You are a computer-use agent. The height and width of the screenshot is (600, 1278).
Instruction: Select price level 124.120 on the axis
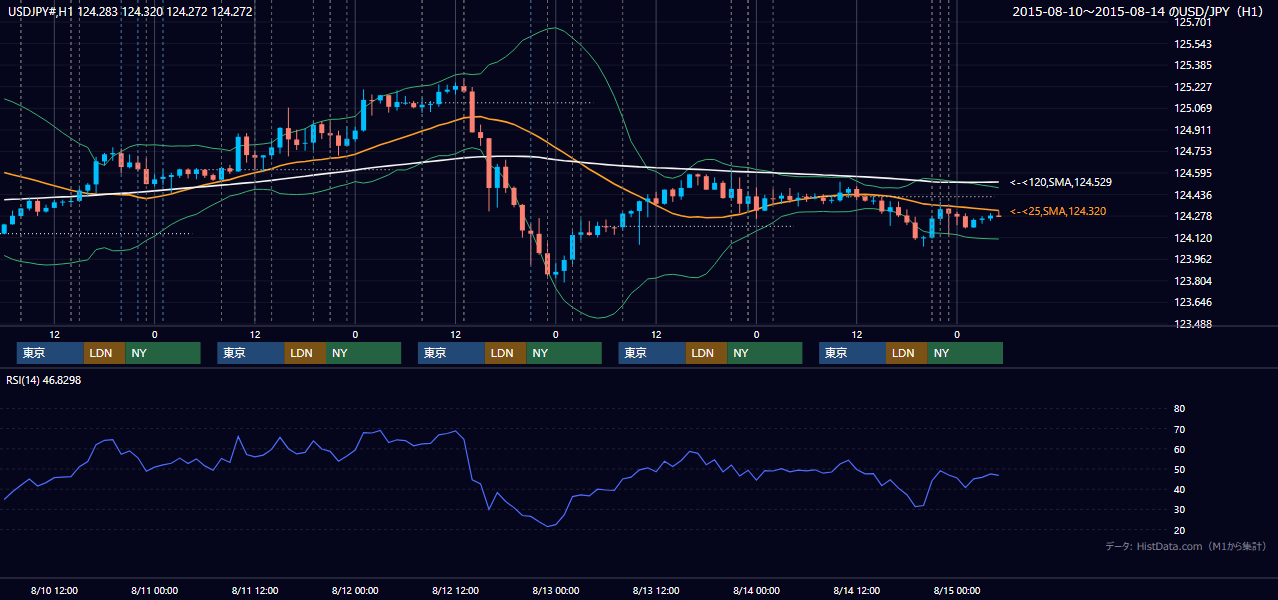coord(1193,238)
